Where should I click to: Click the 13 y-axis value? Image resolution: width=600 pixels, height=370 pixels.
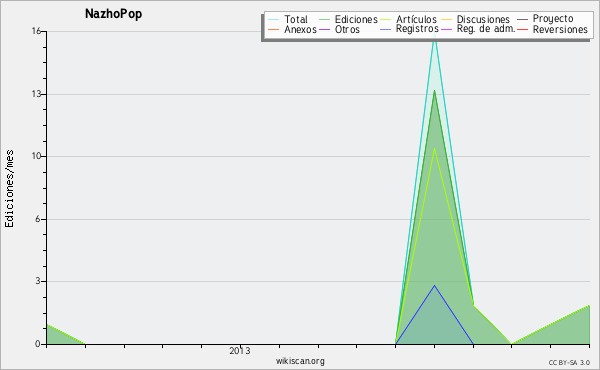pyautogui.click(x=36, y=94)
